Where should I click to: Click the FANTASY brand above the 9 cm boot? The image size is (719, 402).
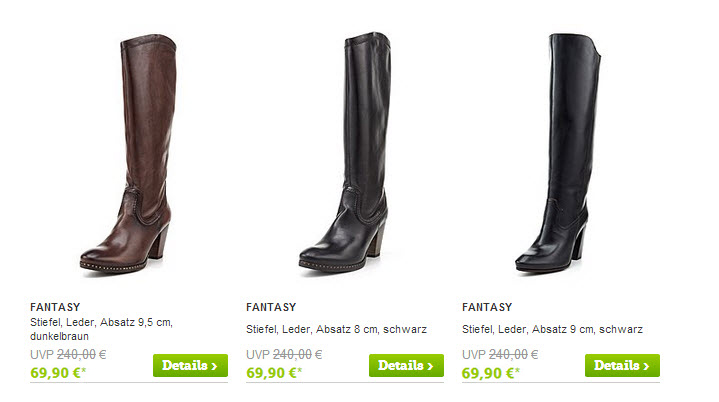pyautogui.click(x=487, y=307)
